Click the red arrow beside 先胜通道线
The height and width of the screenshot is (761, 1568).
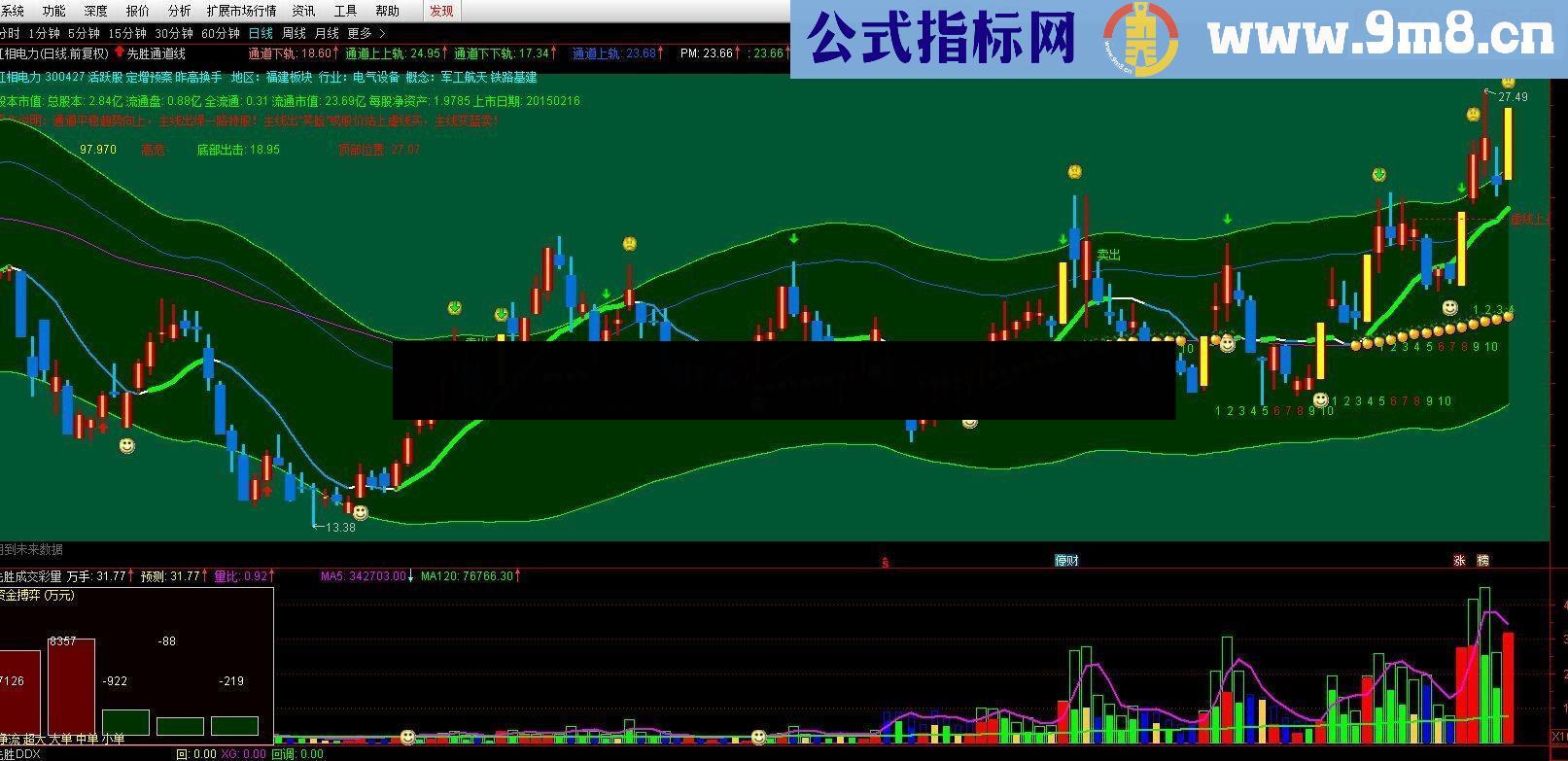[x=119, y=52]
